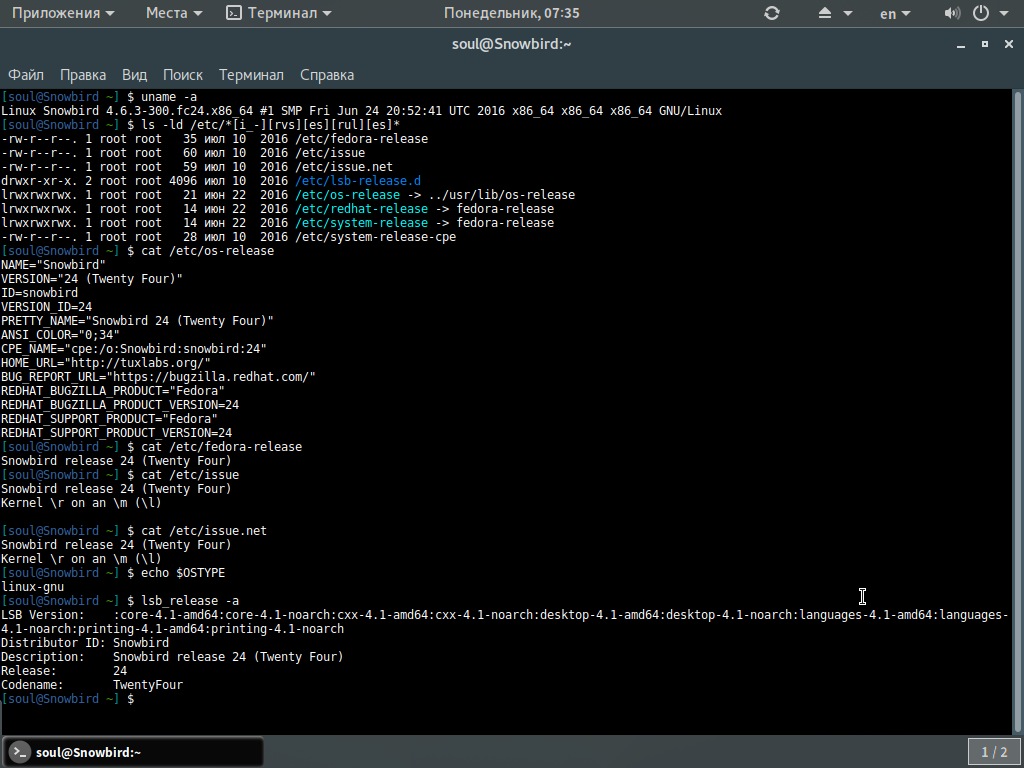Open the Поиск menu
The width and height of the screenshot is (1024, 768).
[183, 75]
